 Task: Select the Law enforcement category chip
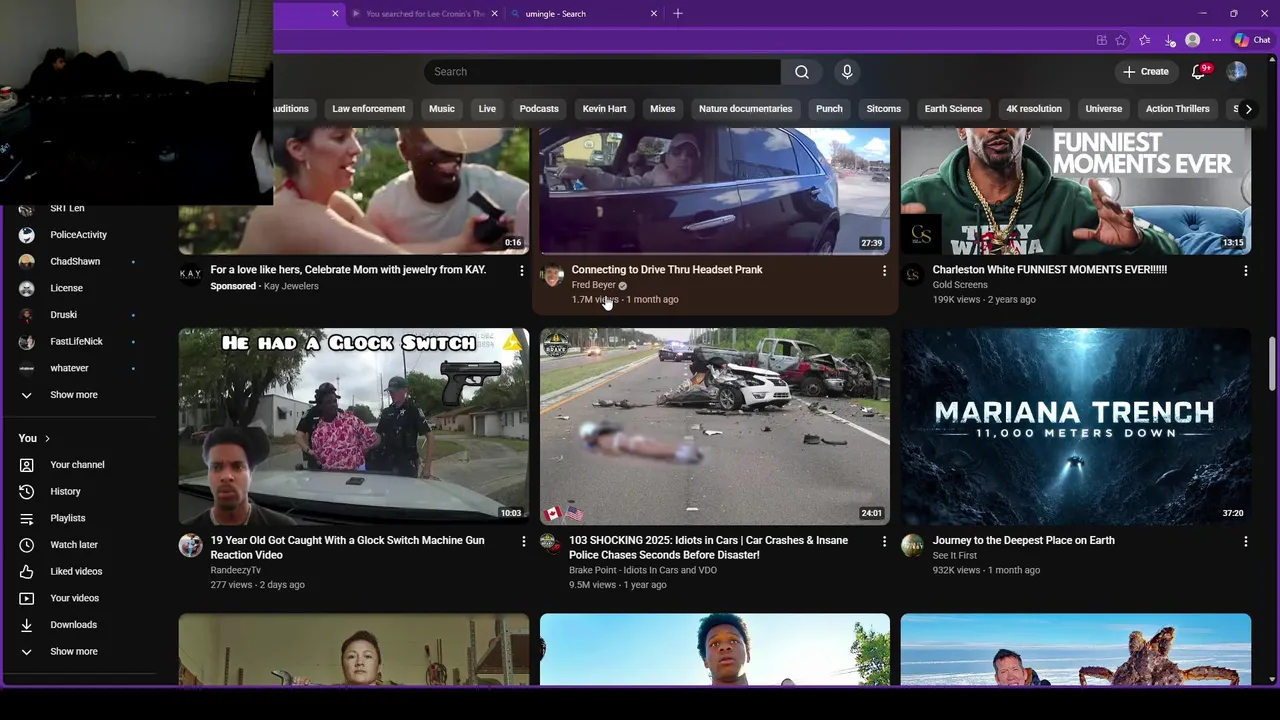coord(369,109)
